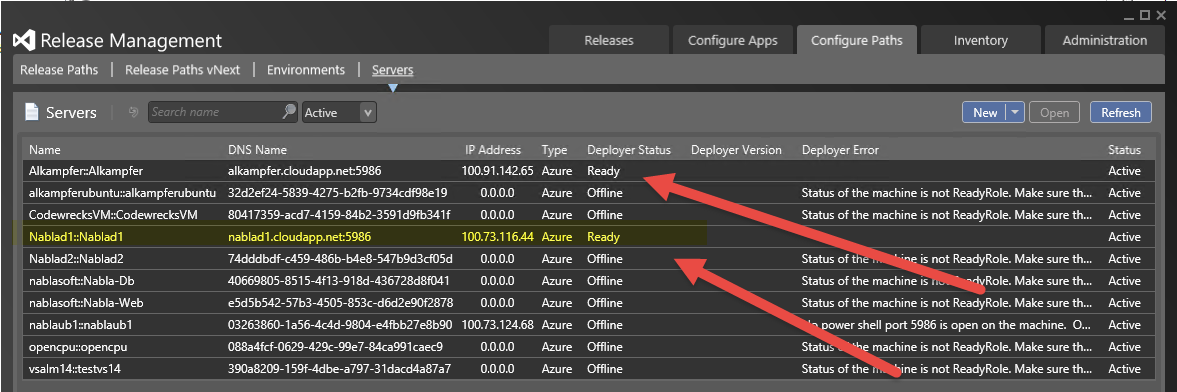The width and height of the screenshot is (1177, 392).
Task: Click Active status in vsalm14 row
Action: point(1124,369)
